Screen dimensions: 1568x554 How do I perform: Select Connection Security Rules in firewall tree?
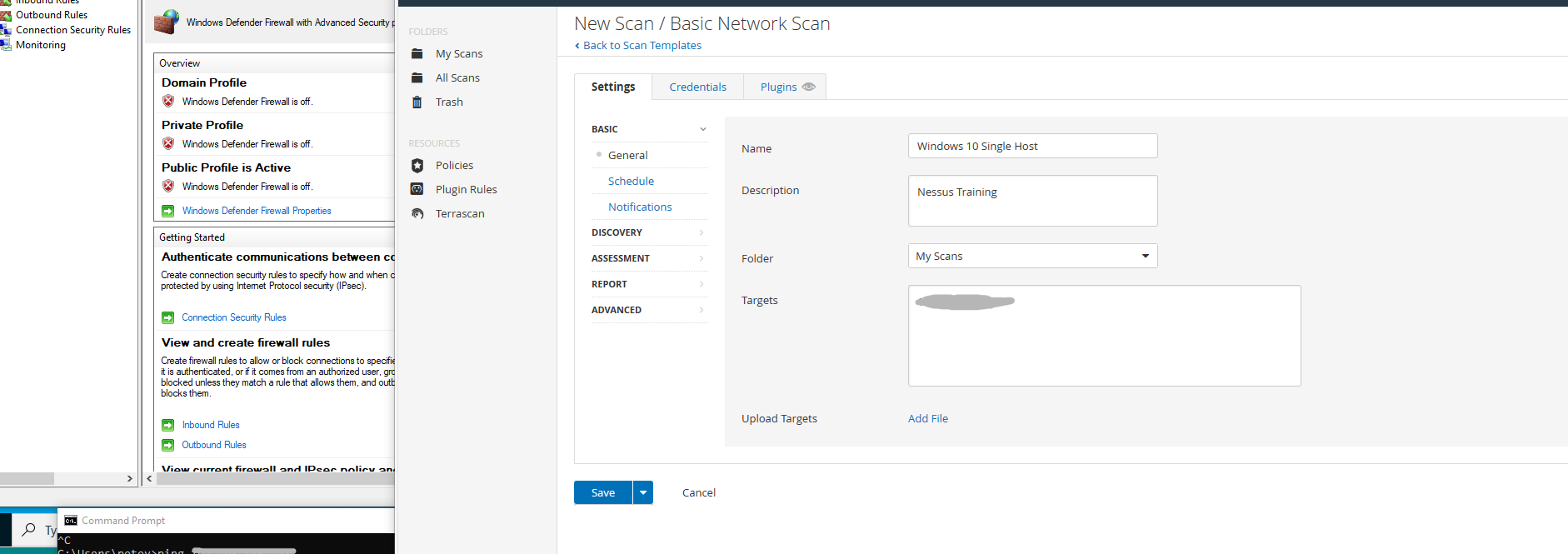[x=73, y=30]
